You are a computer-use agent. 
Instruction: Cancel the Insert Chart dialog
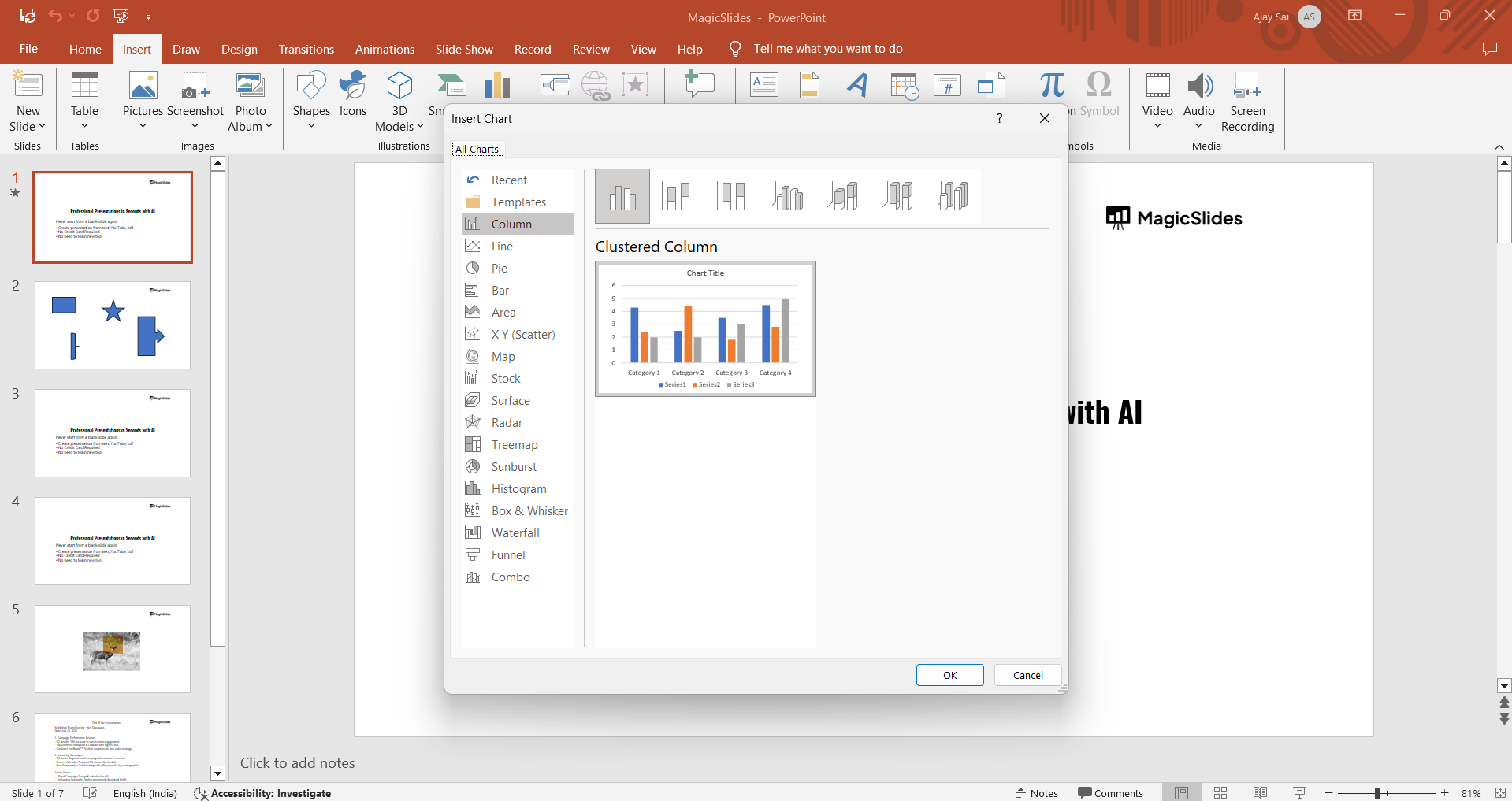click(x=1027, y=675)
